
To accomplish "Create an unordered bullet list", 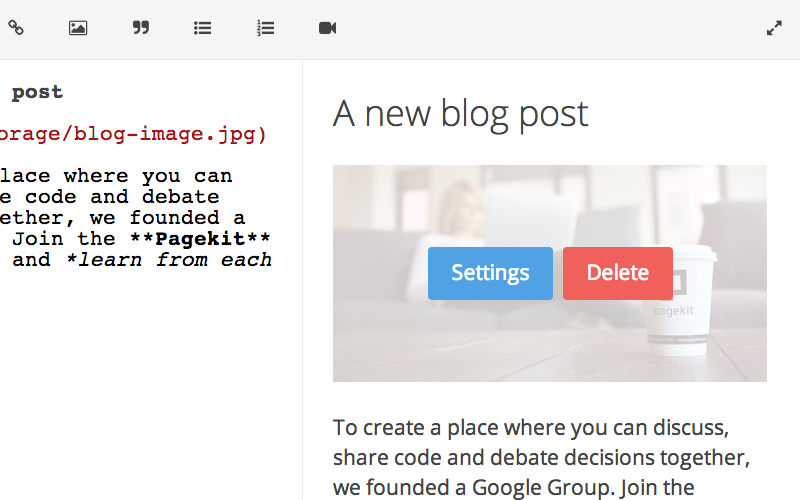I will click(203, 28).
